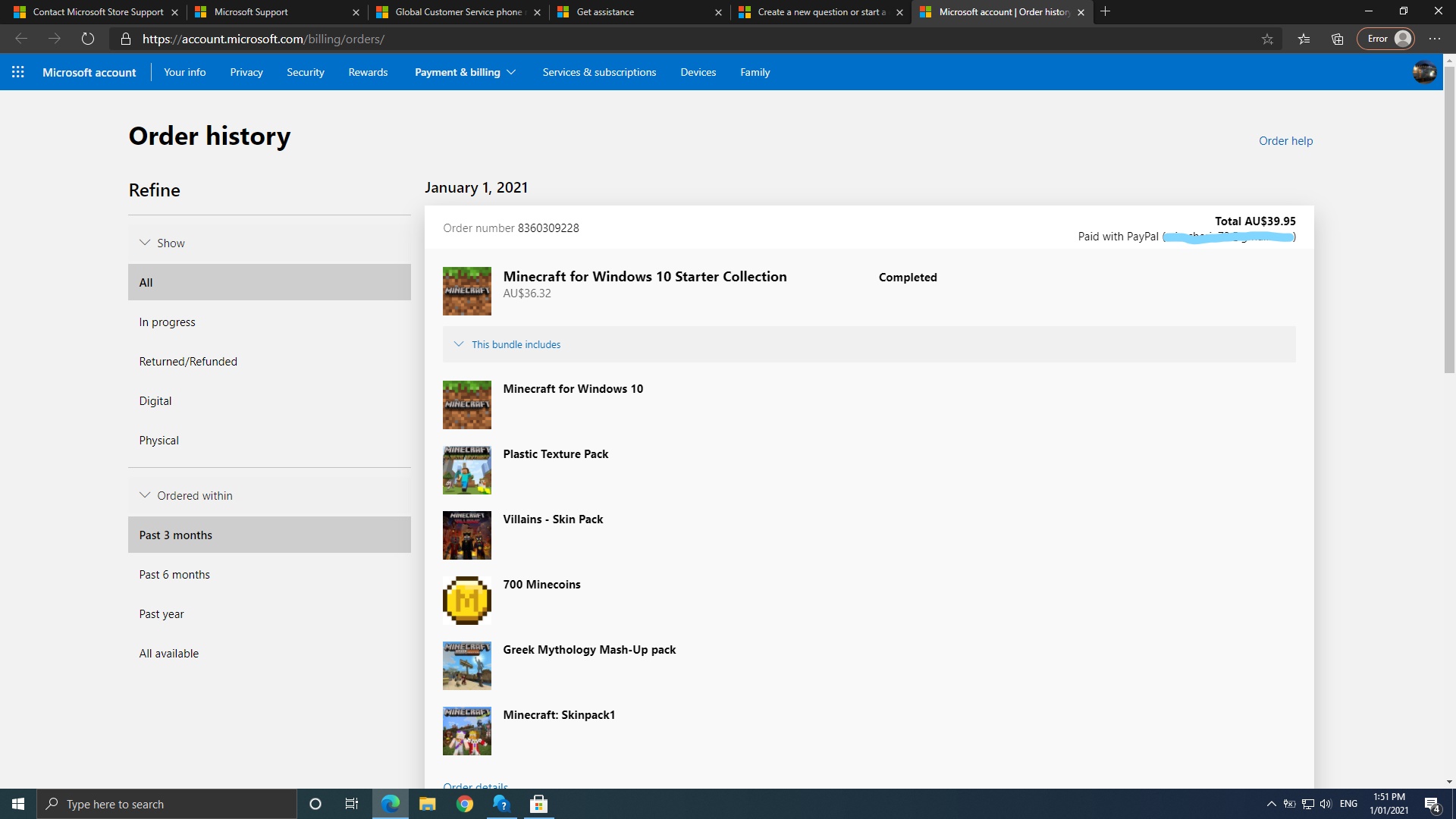This screenshot has width=1456, height=819.
Task: Open the Favorites list icon
Action: click(1304, 39)
